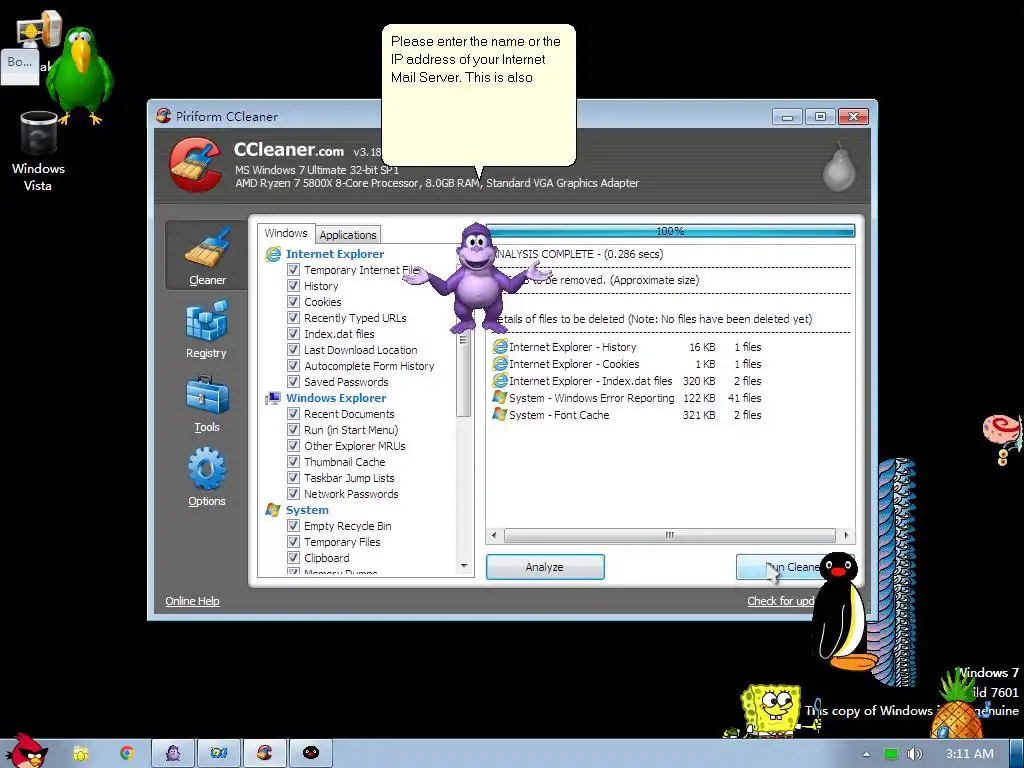Open the Windows Vista recycle bin icon
Viewport: 1024px width, 768px height.
tap(38, 152)
